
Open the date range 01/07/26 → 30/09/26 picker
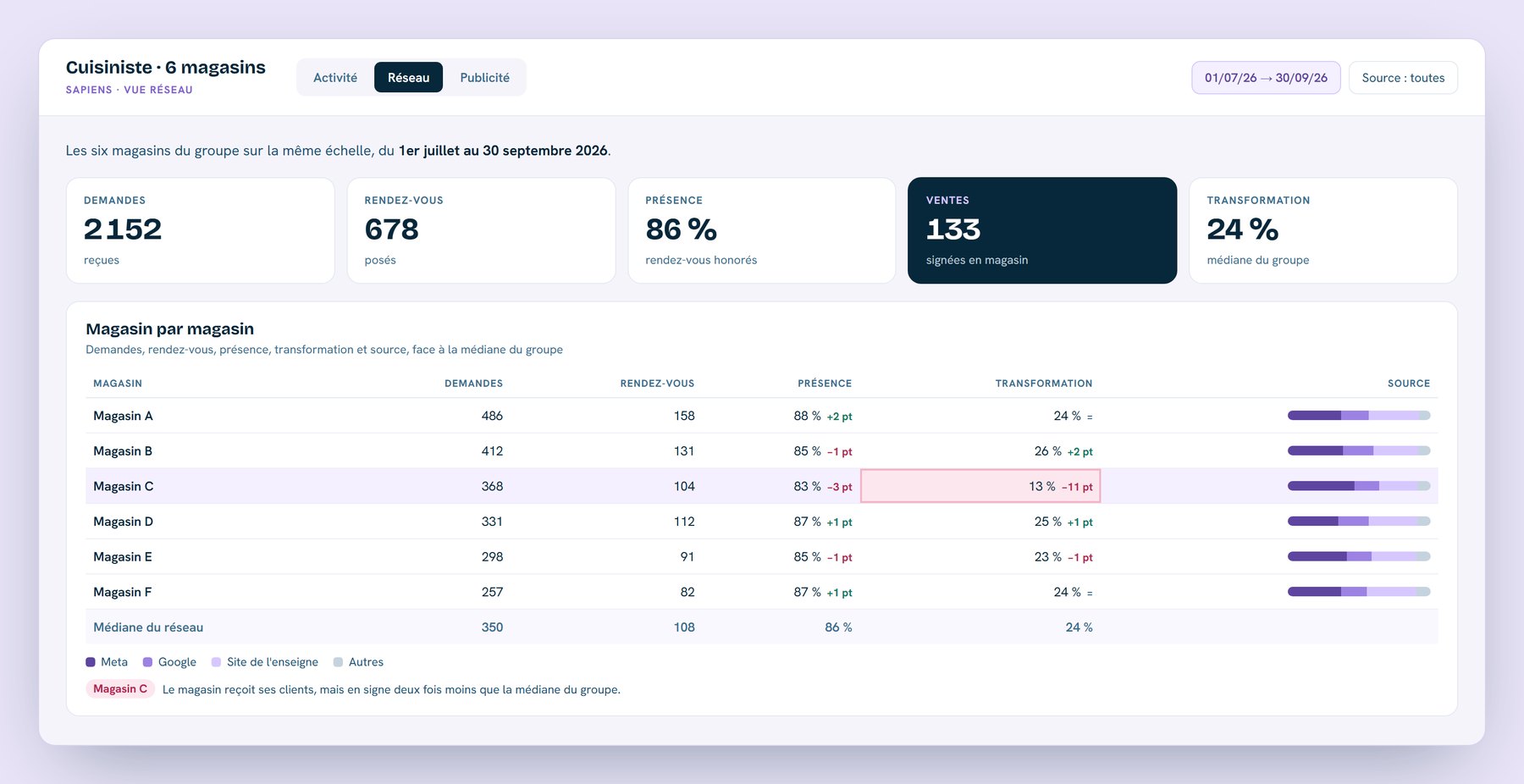pyautogui.click(x=1266, y=78)
